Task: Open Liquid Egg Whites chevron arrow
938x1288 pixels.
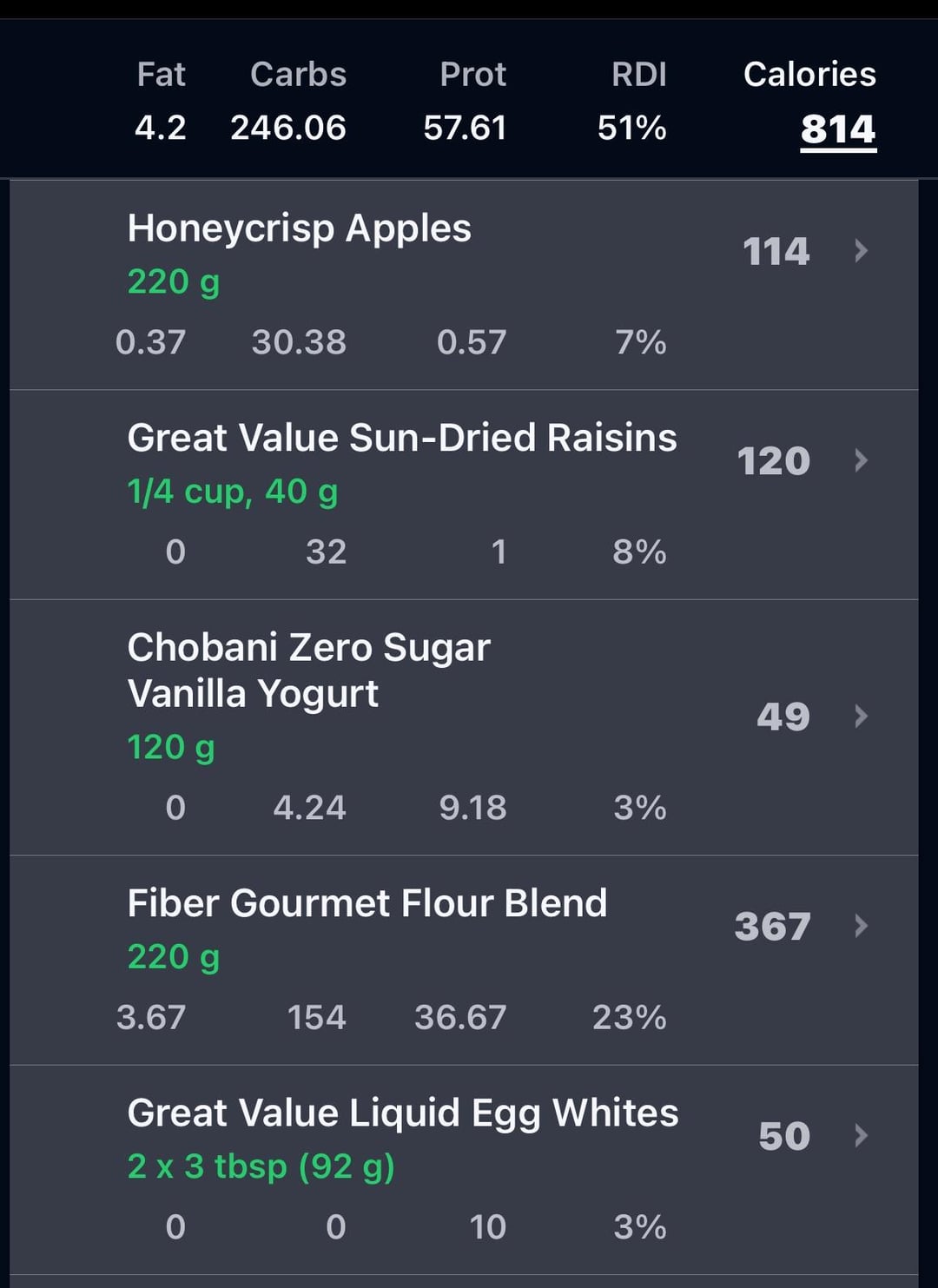Action: [x=861, y=1136]
